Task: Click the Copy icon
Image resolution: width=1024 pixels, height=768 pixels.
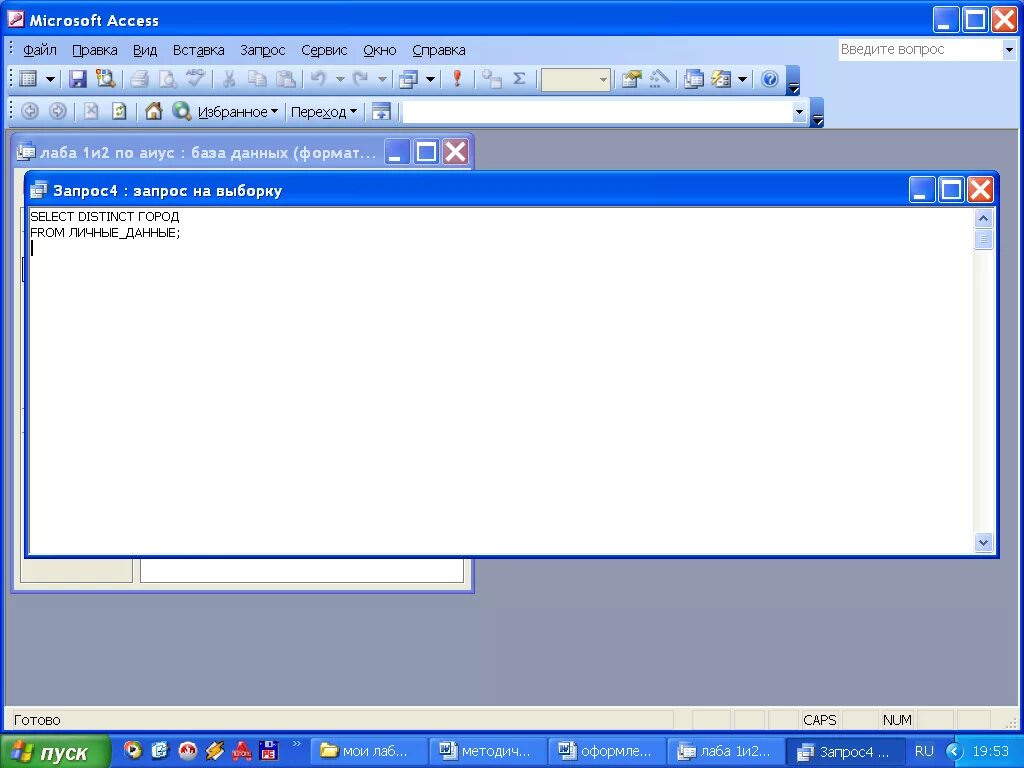Action: tap(257, 79)
